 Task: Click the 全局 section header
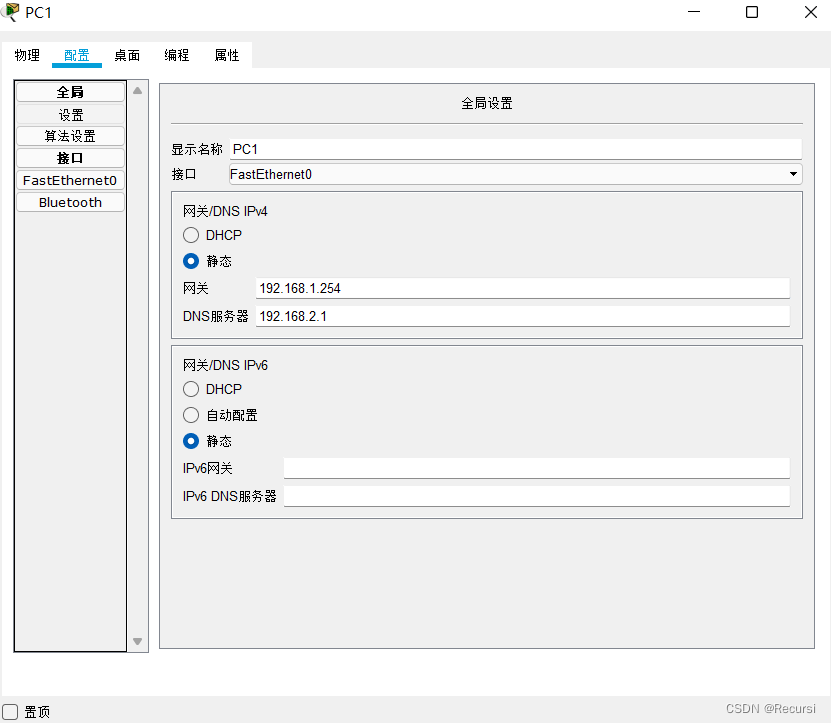point(70,92)
